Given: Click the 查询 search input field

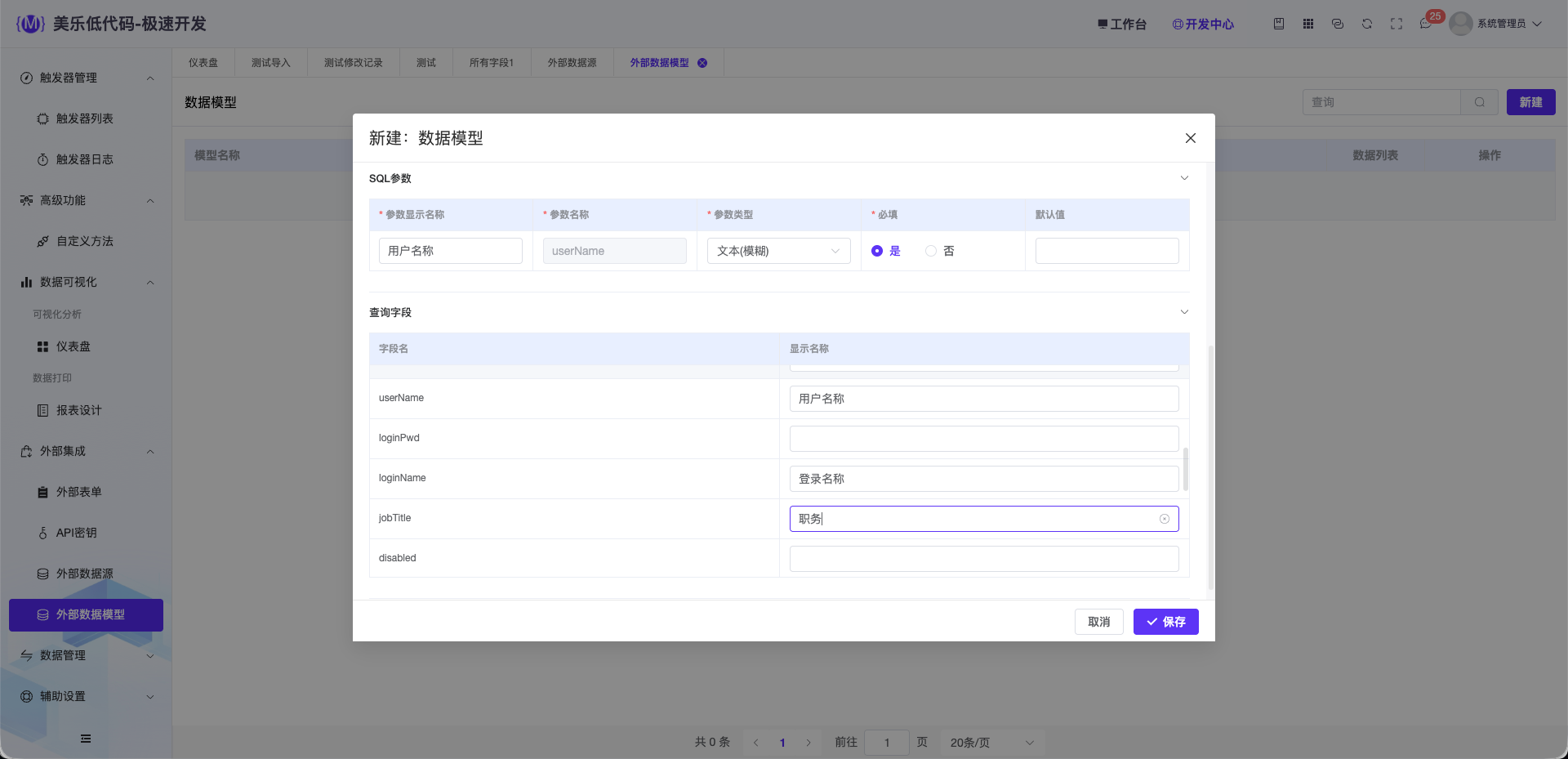Looking at the screenshot, I should [1382, 102].
